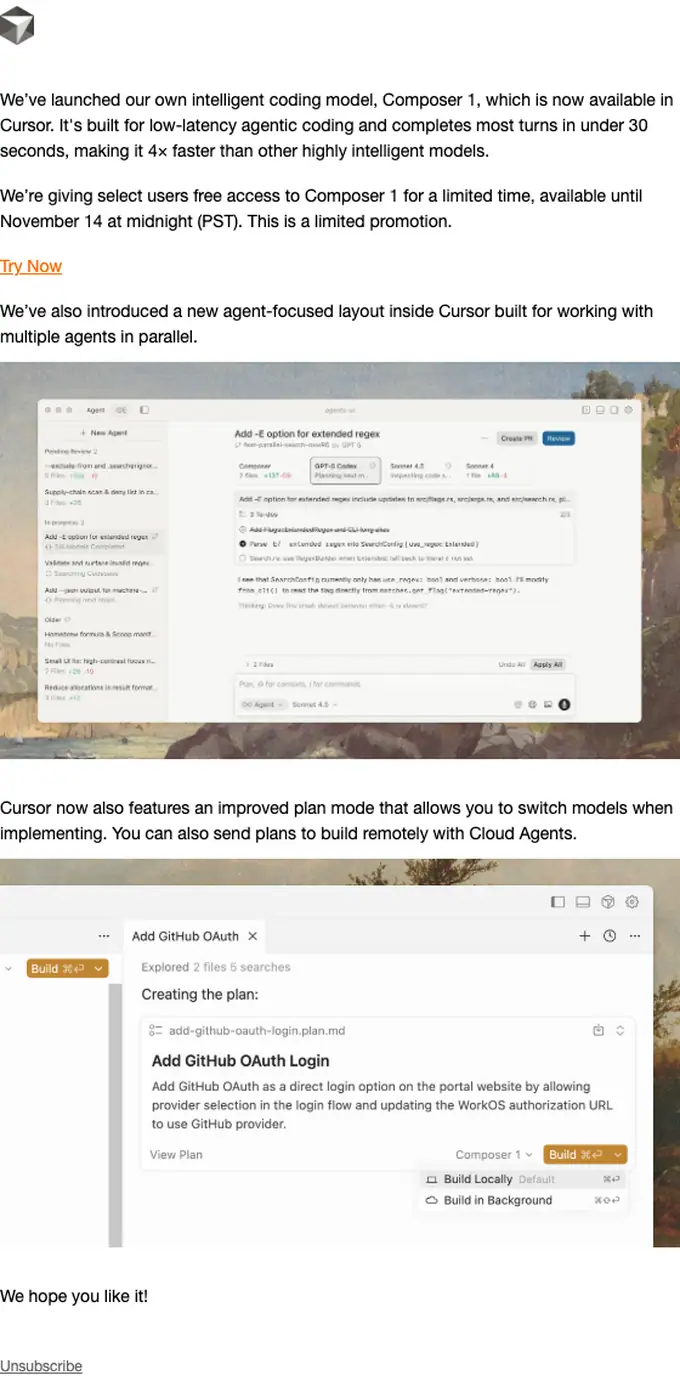680x1381 pixels.
Task: Click View Plan on the plan card
Action: 176,1154
